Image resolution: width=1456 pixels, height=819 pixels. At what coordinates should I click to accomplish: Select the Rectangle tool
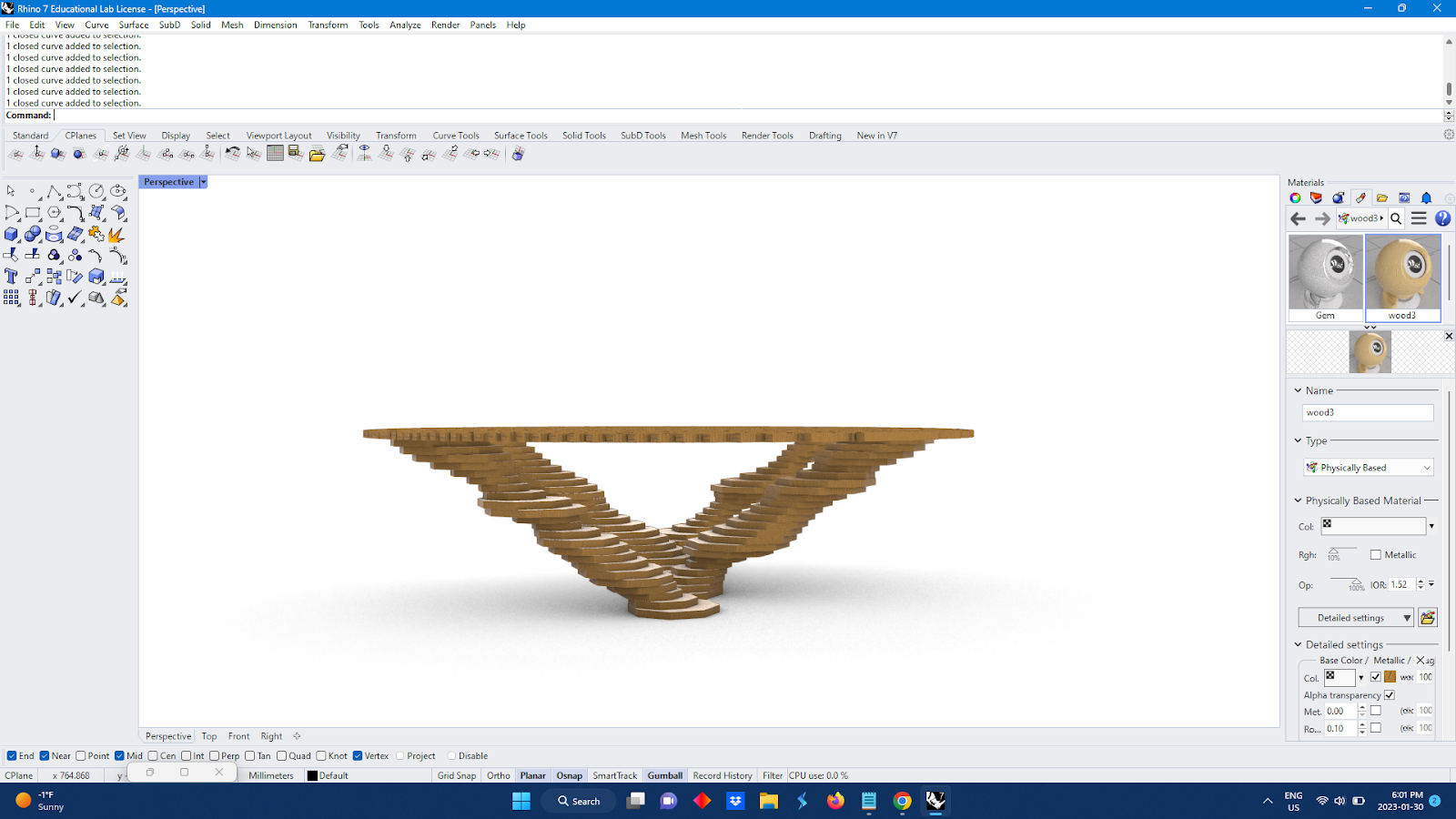tap(33, 213)
